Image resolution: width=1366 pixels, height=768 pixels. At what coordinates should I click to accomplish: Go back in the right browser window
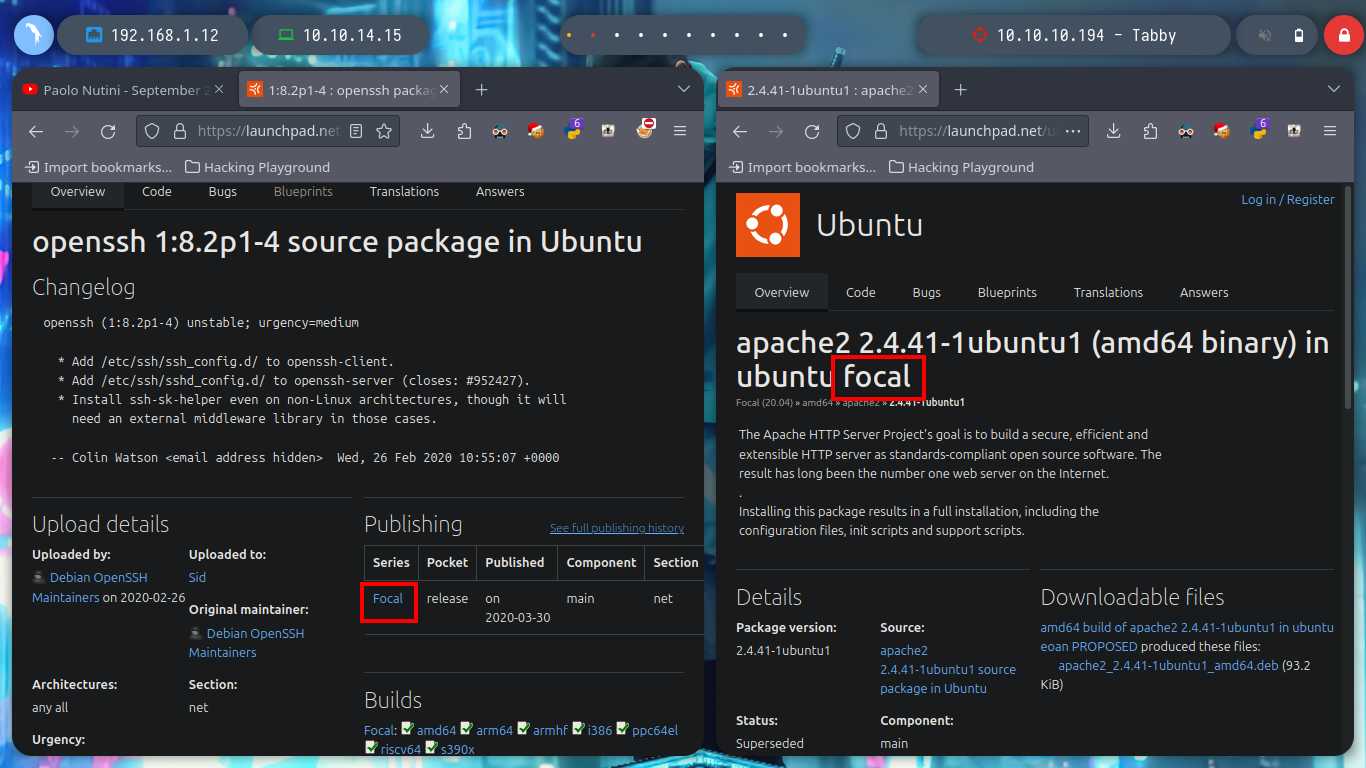pos(740,131)
